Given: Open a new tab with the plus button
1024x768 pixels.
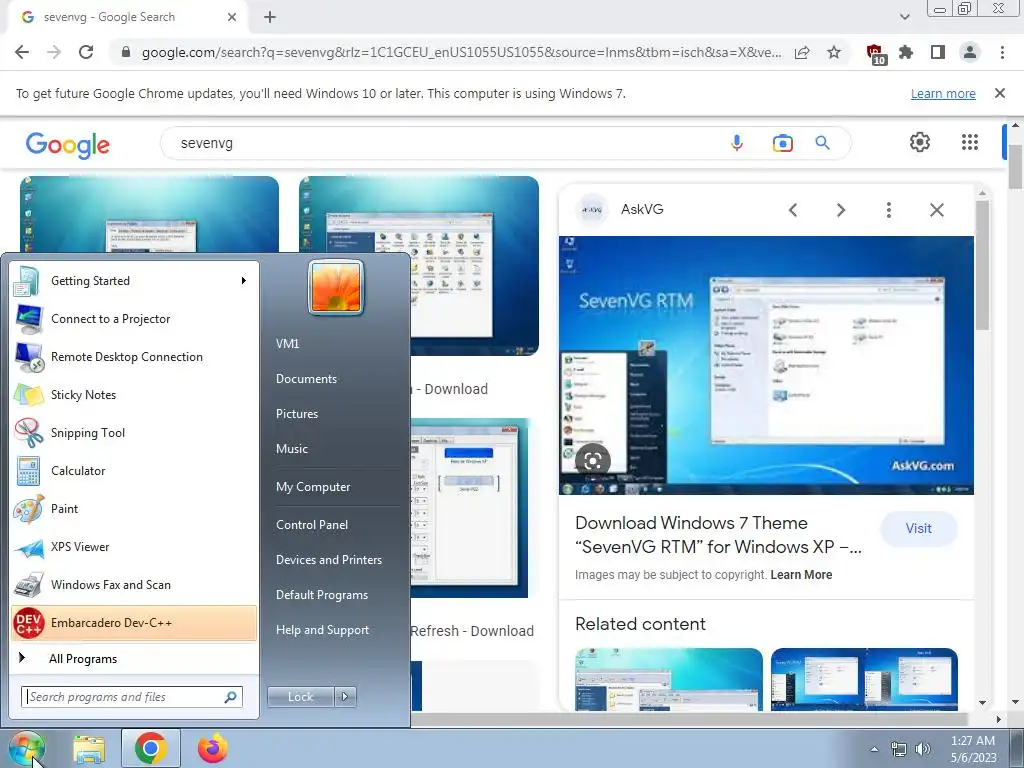Looking at the screenshot, I should tap(270, 17).
